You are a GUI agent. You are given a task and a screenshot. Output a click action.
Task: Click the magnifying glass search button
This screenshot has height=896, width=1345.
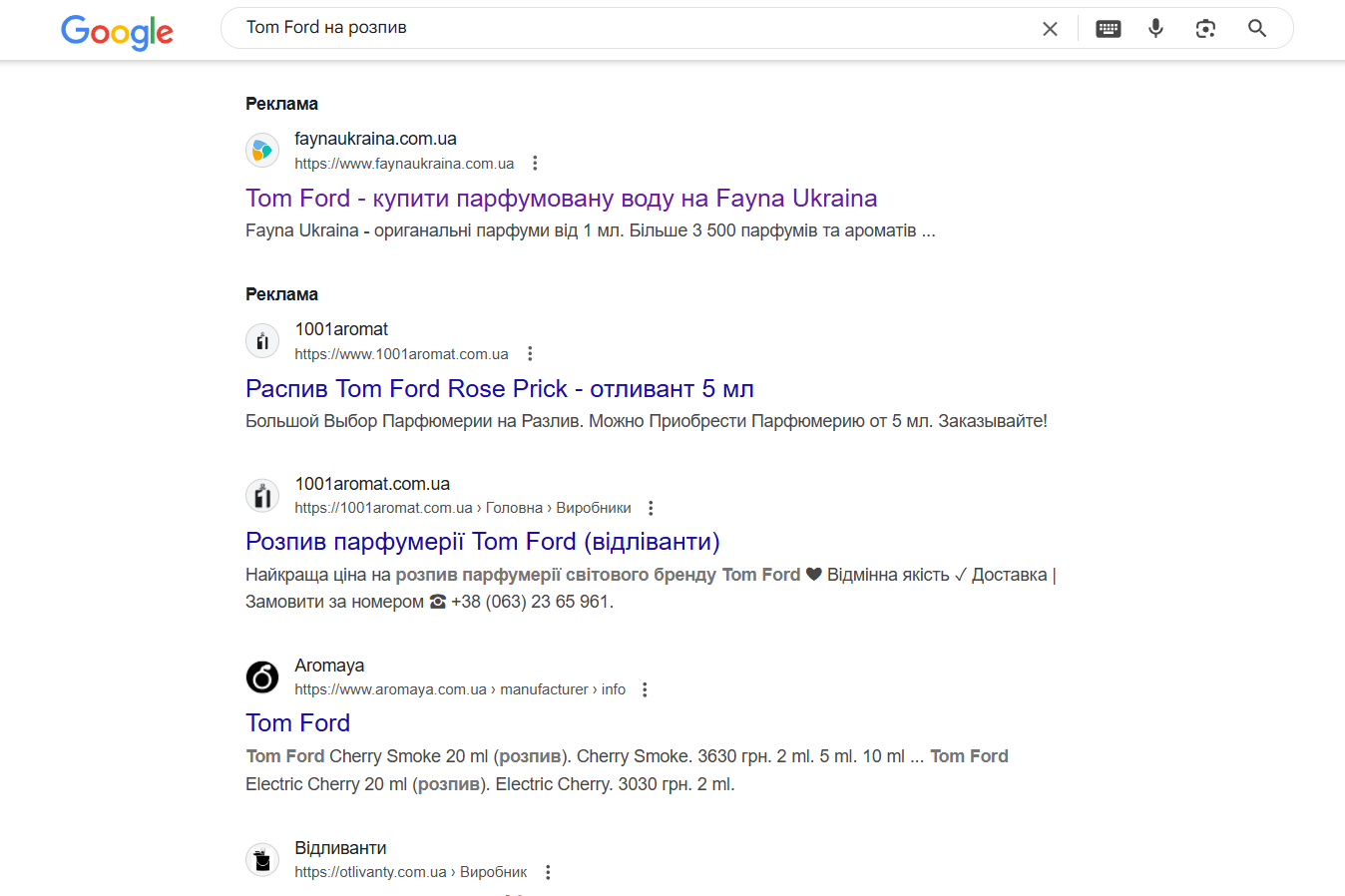[1257, 29]
